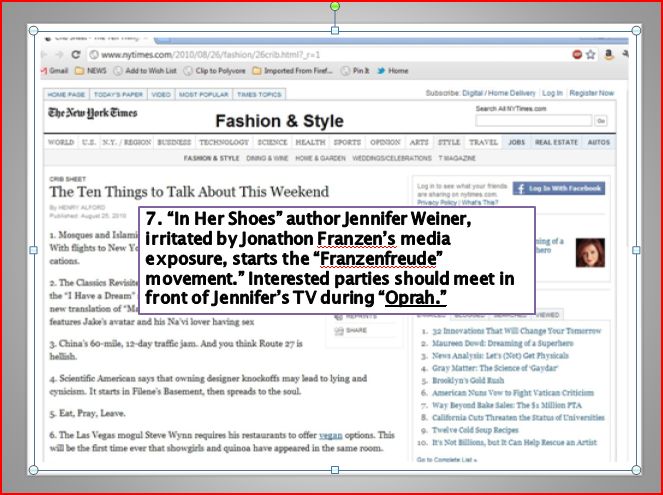Click the red AdBlock extension icon

(x=577, y=55)
